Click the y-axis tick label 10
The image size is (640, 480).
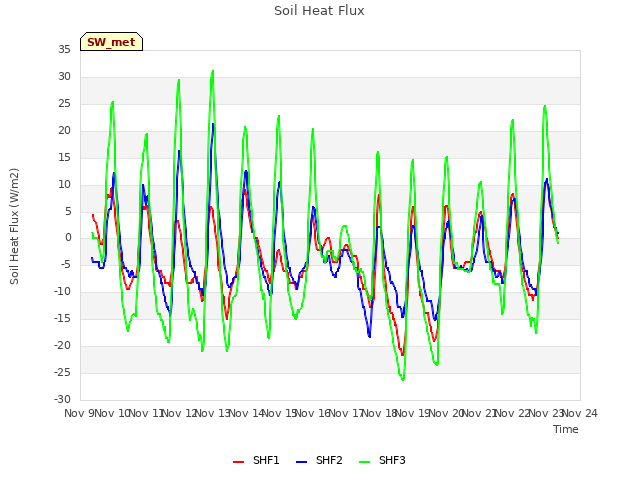coord(64,184)
